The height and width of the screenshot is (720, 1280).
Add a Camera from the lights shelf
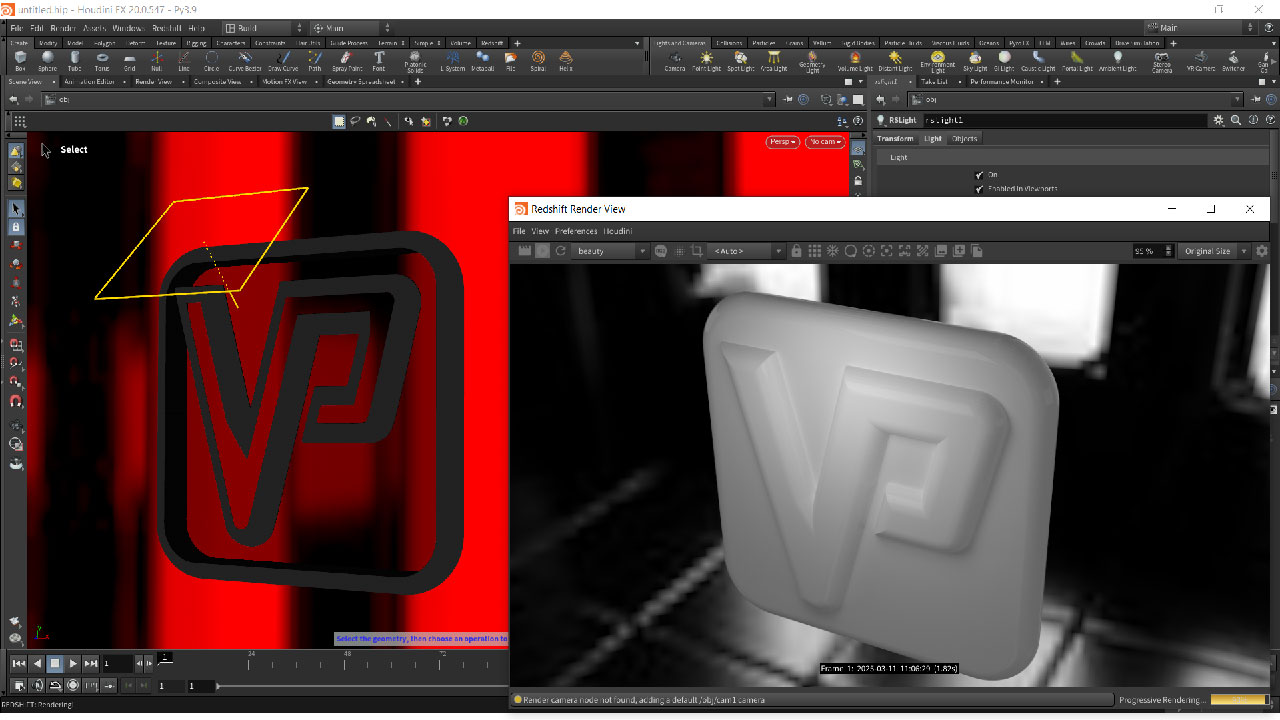(x=675, y=62)
